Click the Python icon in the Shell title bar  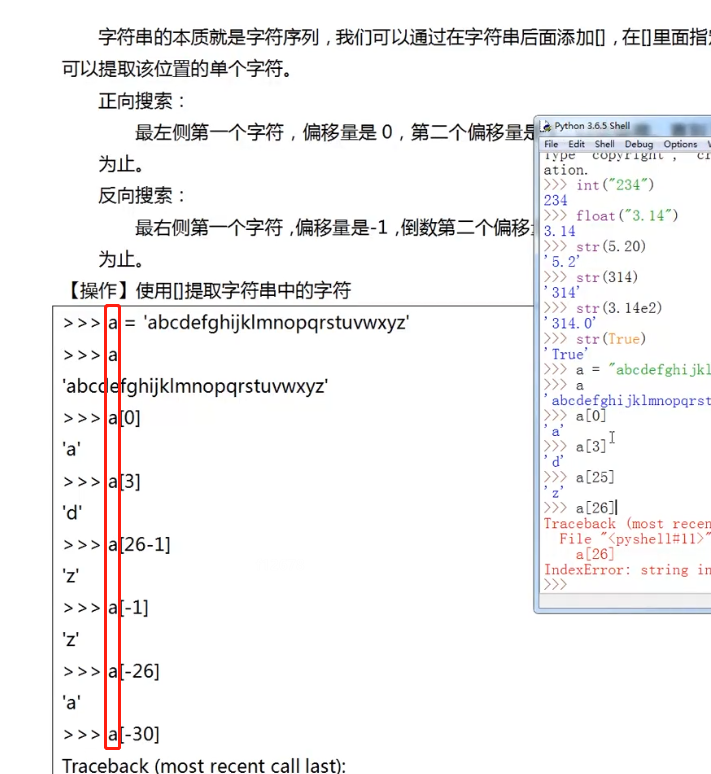click(547, 126)
